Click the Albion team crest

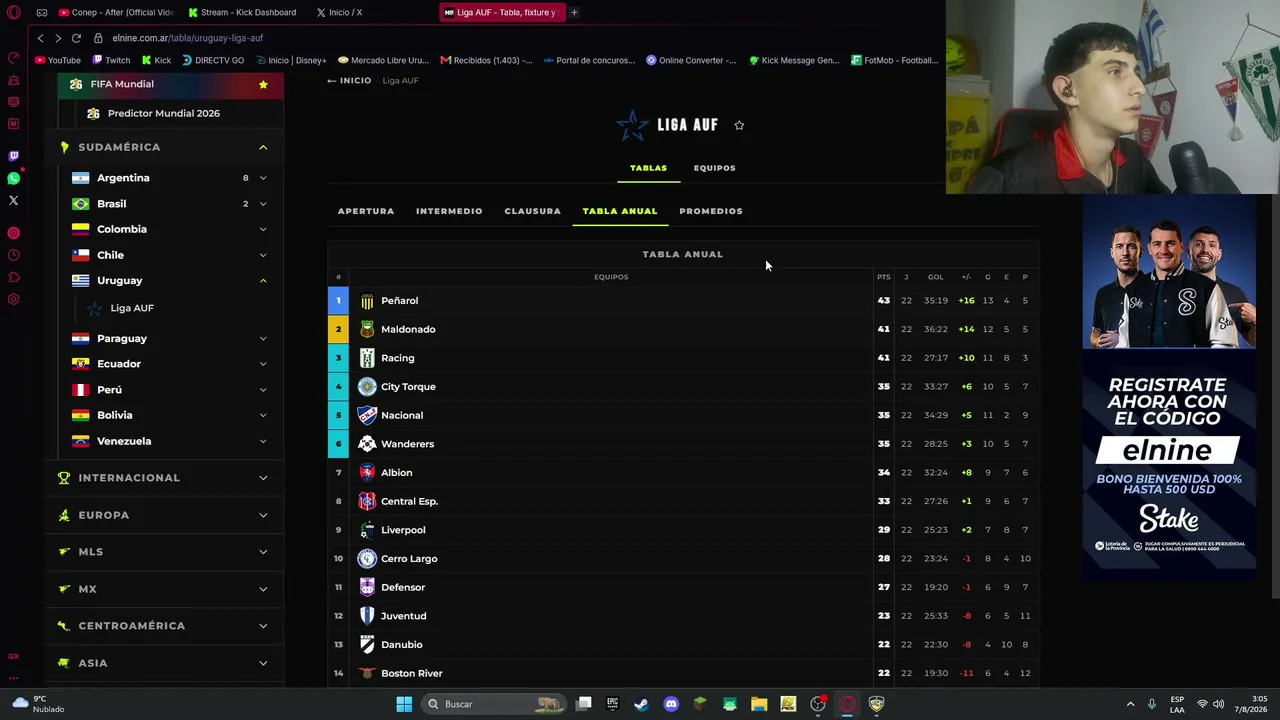pos(367,472)
